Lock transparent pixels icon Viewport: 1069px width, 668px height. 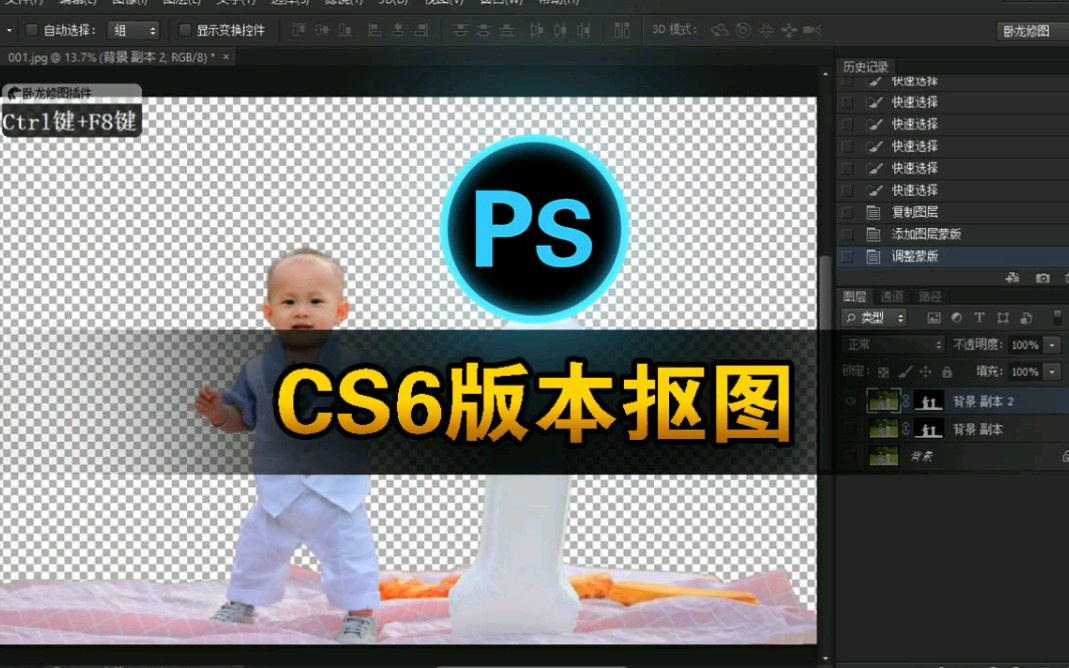[x=883, y=372]
